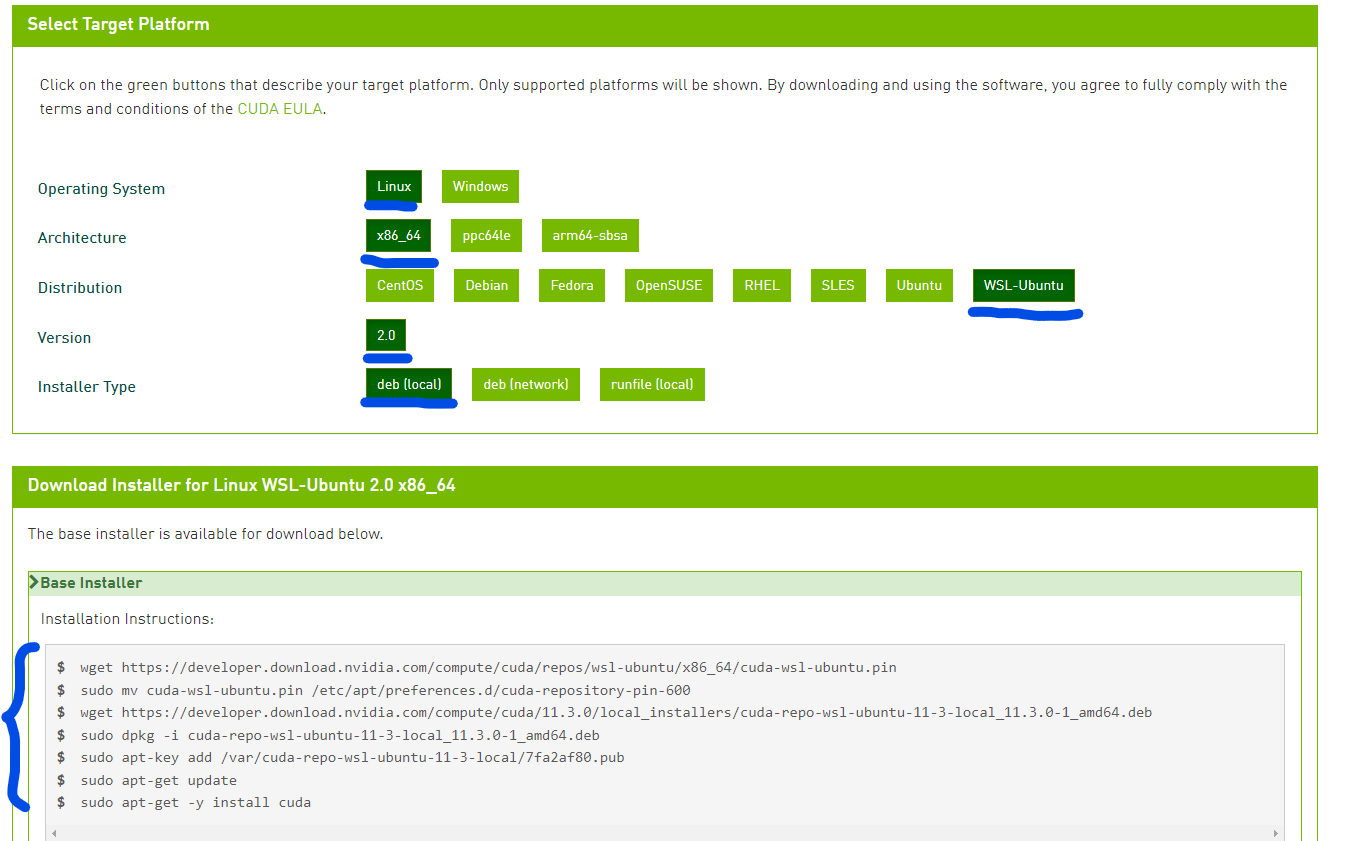1367x841 pixels.
Task: Select version 2.0
Action: pyautogui.click(x=386, y=335)
